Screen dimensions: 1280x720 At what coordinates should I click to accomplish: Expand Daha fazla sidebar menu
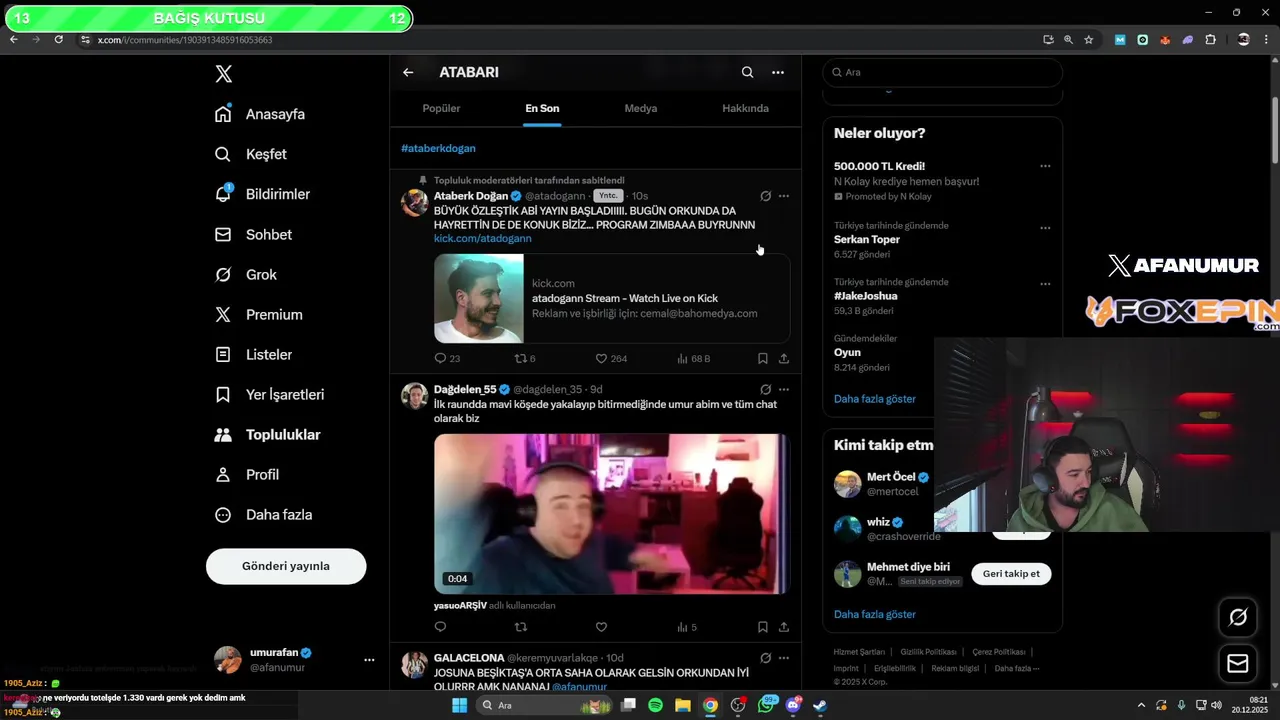tap(264, 514)
